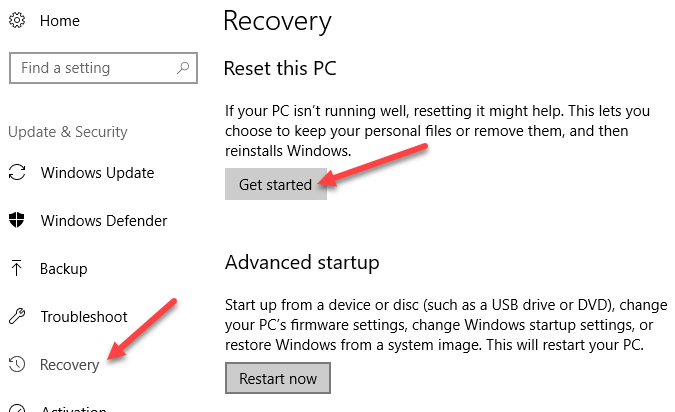Open the Activation section
The height and width of the screenshot is (412, 675).
(x=73, y=407)
